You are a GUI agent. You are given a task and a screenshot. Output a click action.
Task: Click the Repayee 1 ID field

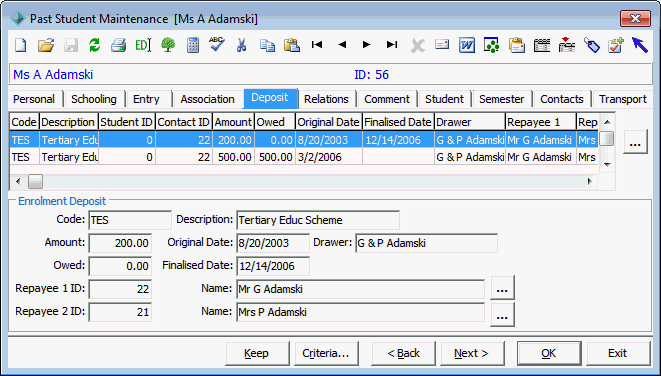point(120,289)
